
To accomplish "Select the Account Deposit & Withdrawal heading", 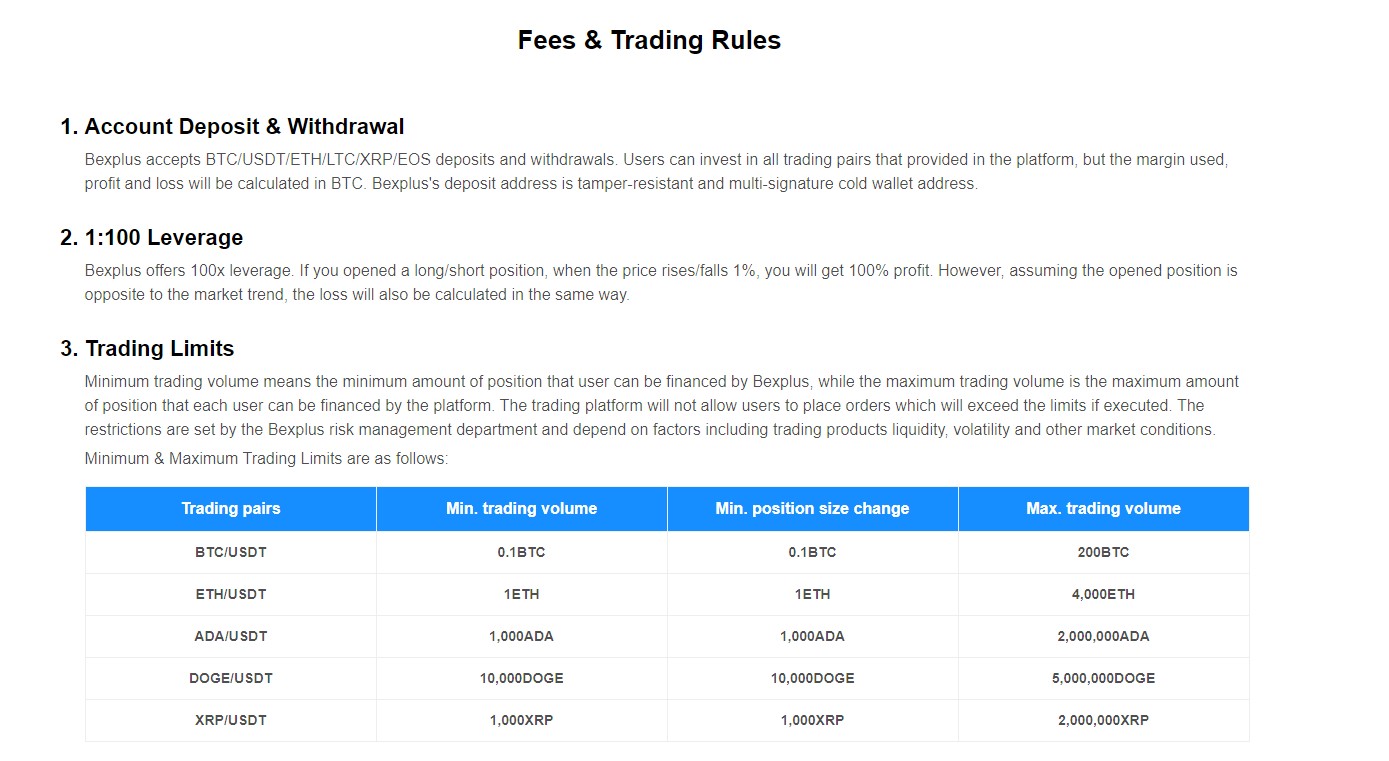I will pyautogui.click(x=232, y=127).
